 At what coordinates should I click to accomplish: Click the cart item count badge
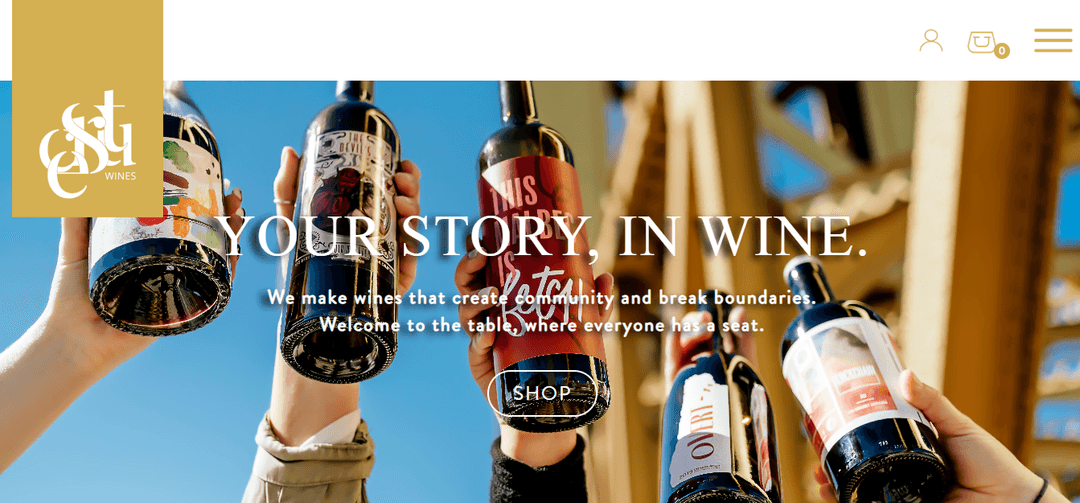(1001, 50)
